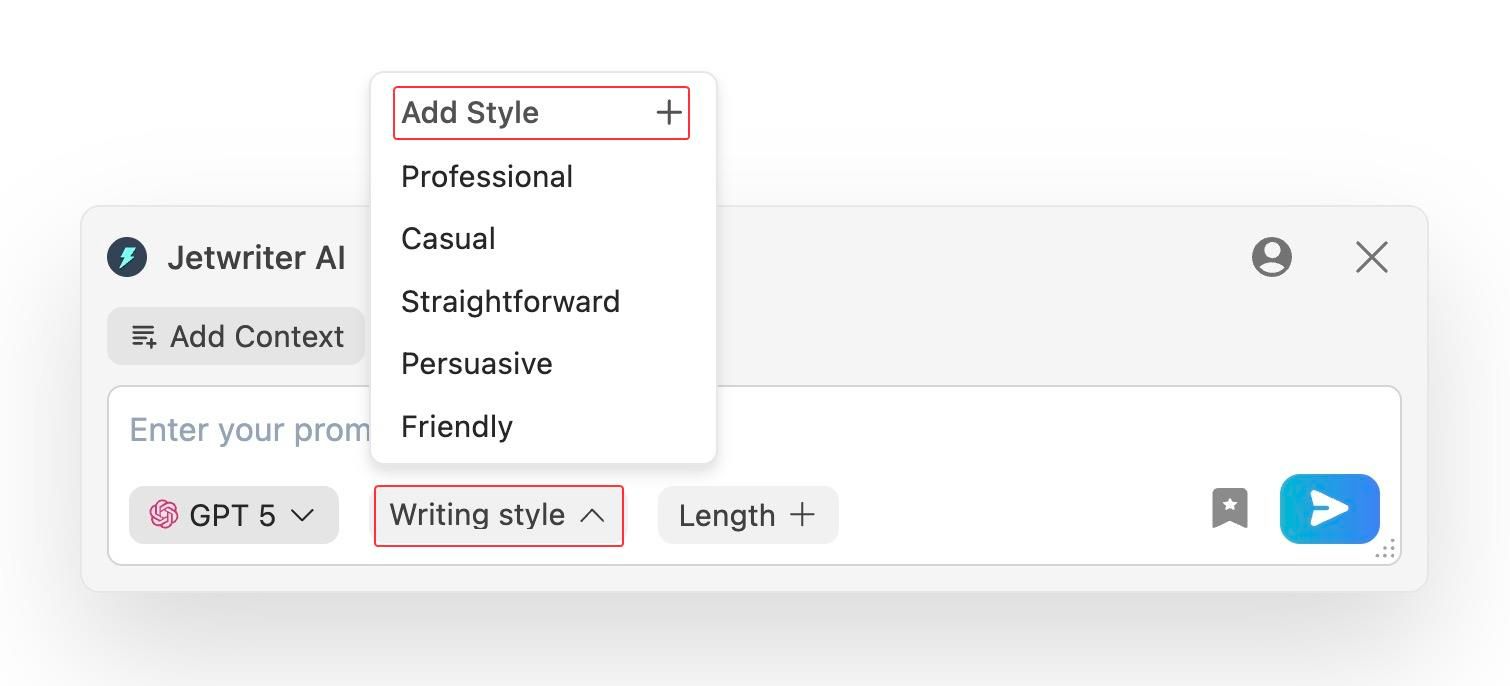The width and height of the screenshot is (1510, 686).
Task: Close the Jetwriter AI panel
Action: coord(1372,257)
